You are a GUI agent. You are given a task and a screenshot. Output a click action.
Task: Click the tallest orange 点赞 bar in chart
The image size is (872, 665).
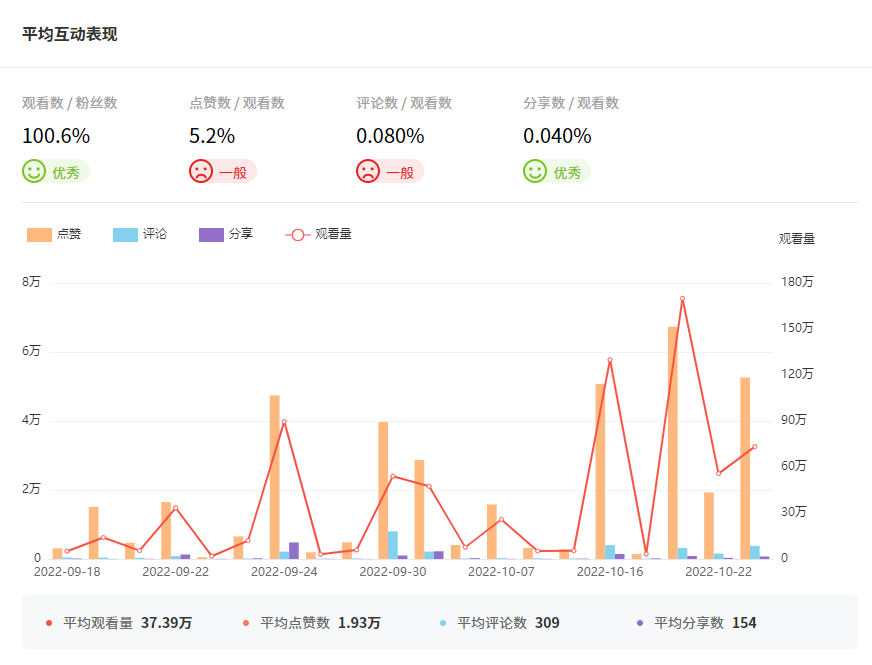tap(673, 440)
